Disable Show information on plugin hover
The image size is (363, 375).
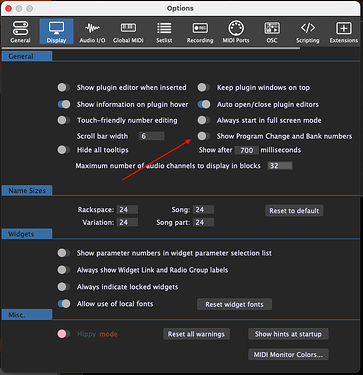[63, 104]
